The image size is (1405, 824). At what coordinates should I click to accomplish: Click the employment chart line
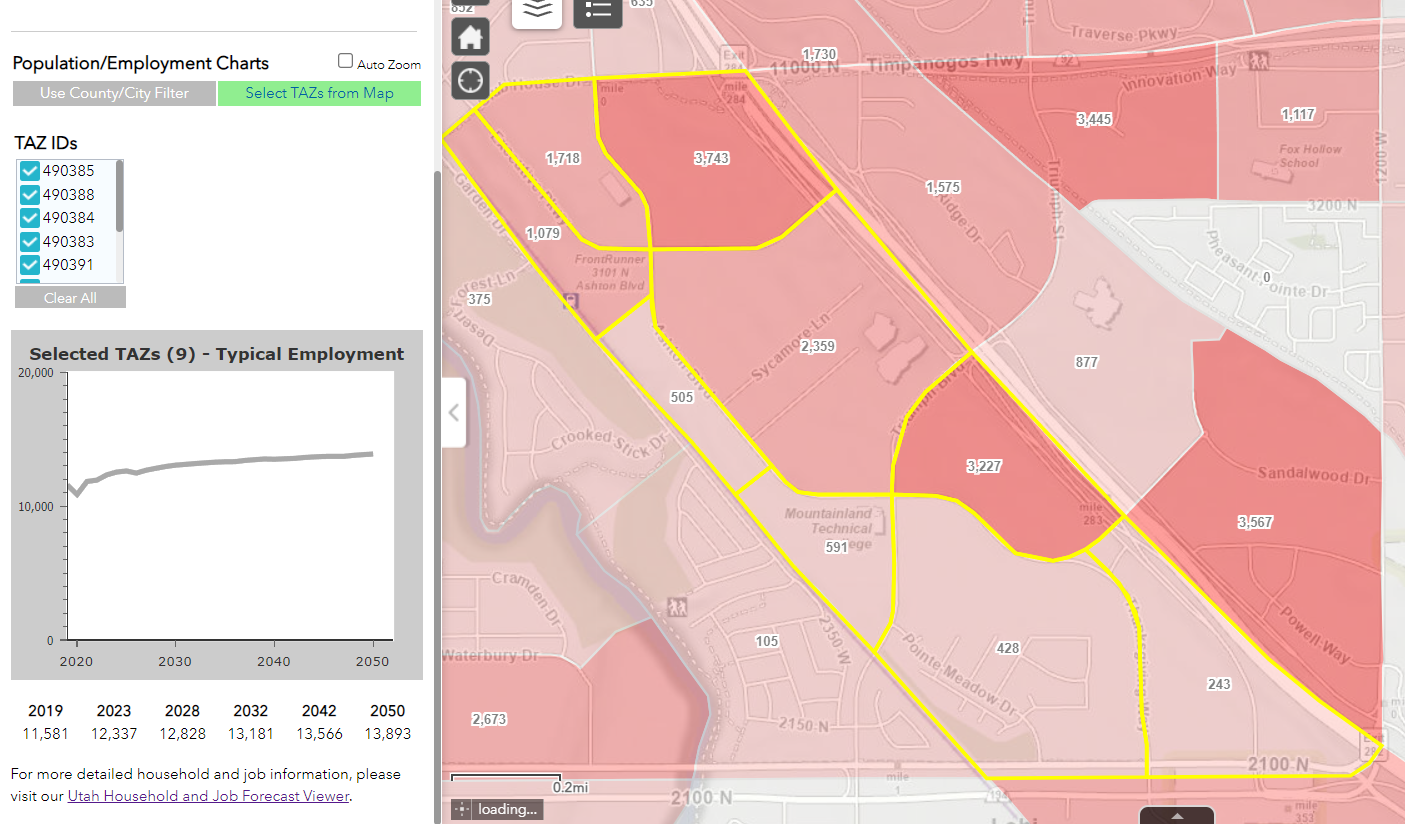pos(220,462)
